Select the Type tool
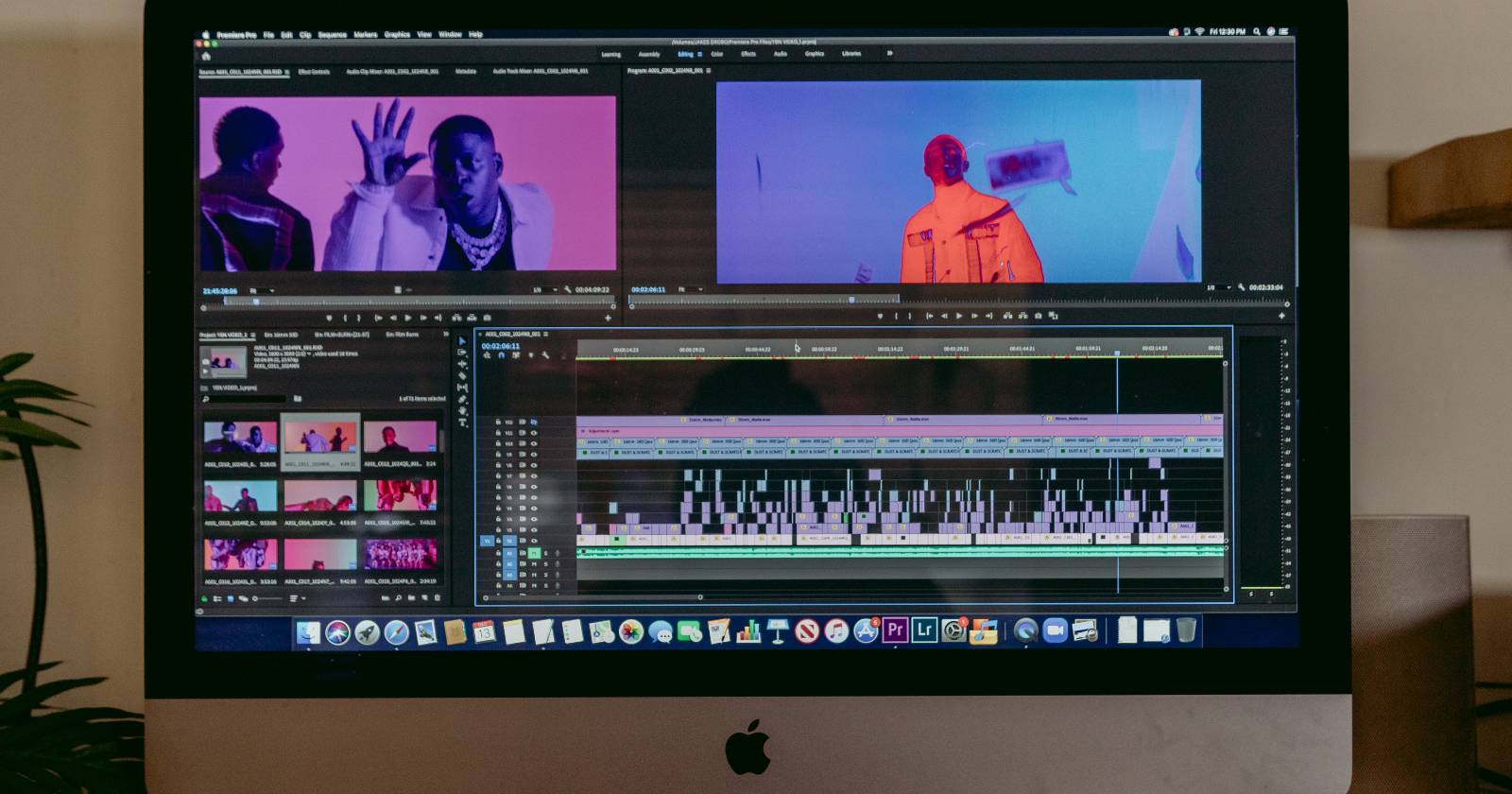 pos(462,423)
